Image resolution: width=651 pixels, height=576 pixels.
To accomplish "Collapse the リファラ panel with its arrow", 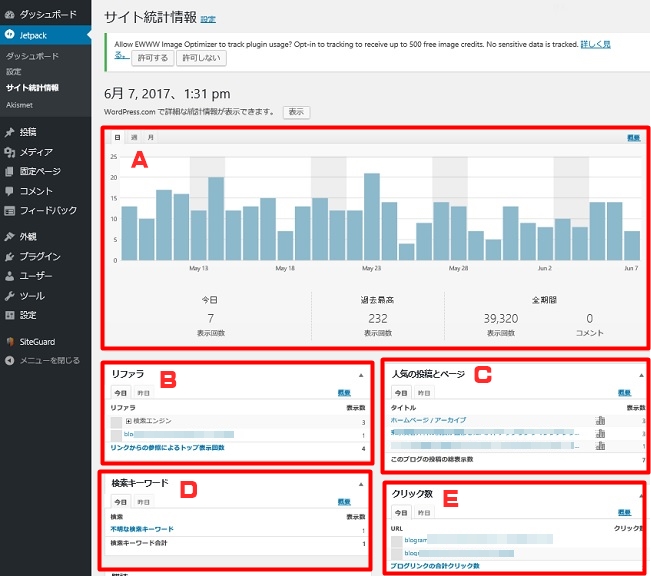I will 361,375.
